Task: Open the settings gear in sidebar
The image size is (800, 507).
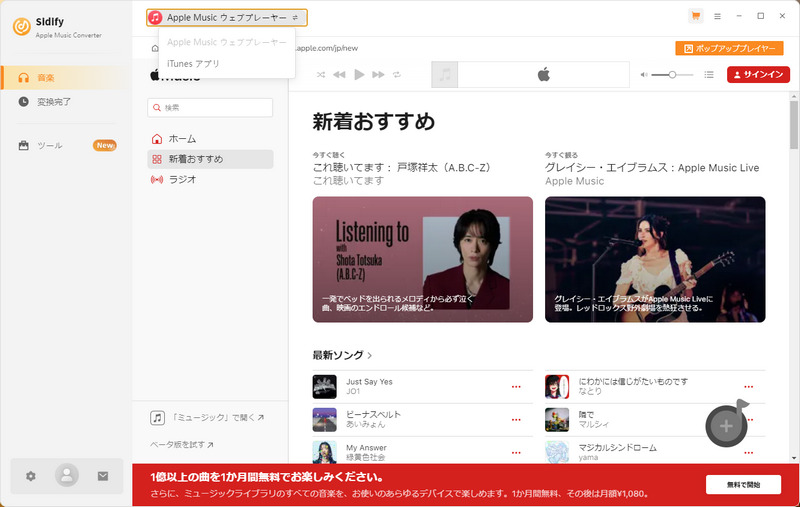Action: 31,476
